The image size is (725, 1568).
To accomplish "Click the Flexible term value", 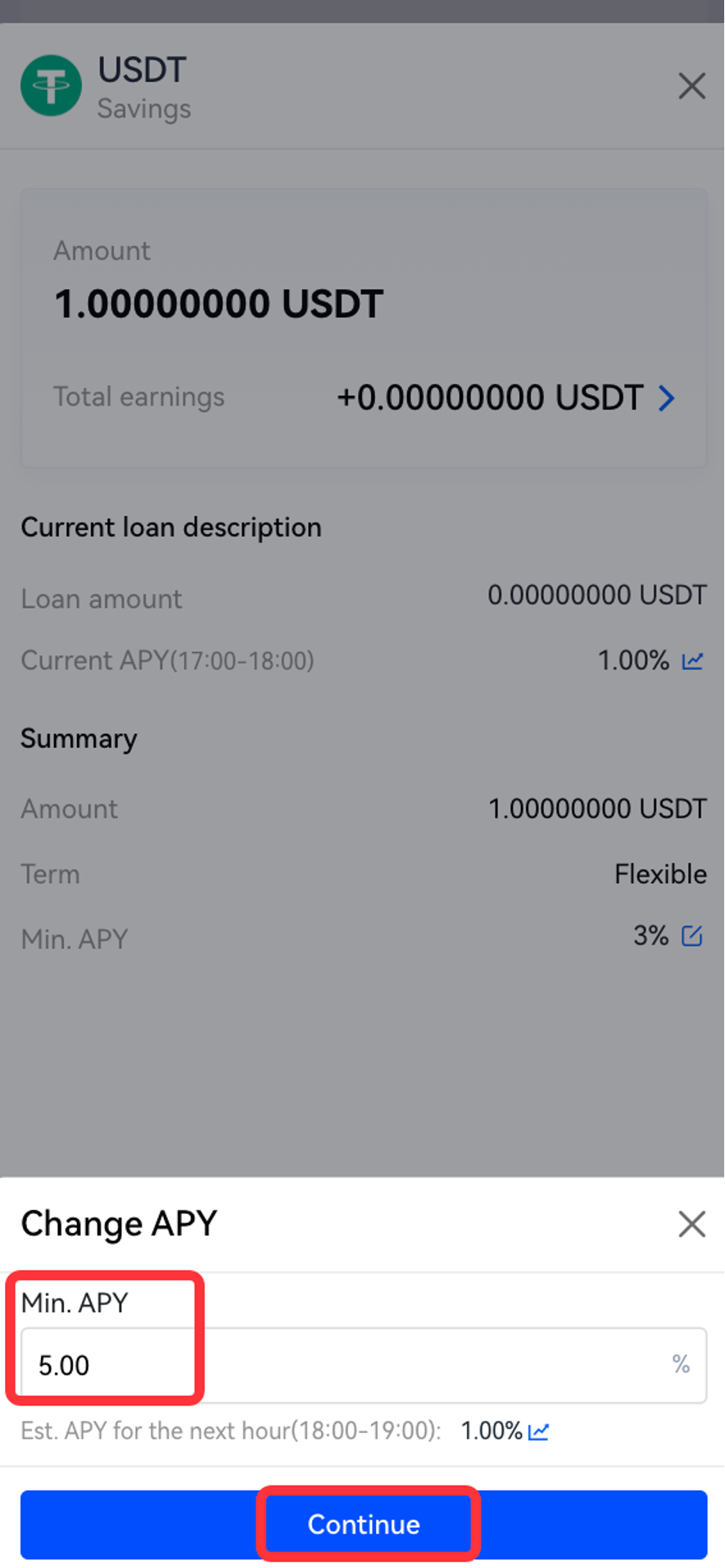I will click(x=660, y=874).
